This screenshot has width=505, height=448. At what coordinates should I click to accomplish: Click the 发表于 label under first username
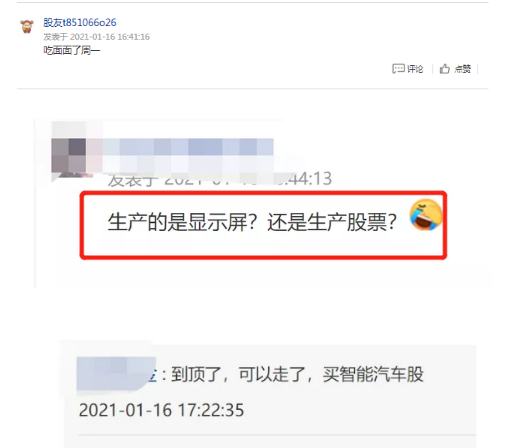click(x=55, y=37)
